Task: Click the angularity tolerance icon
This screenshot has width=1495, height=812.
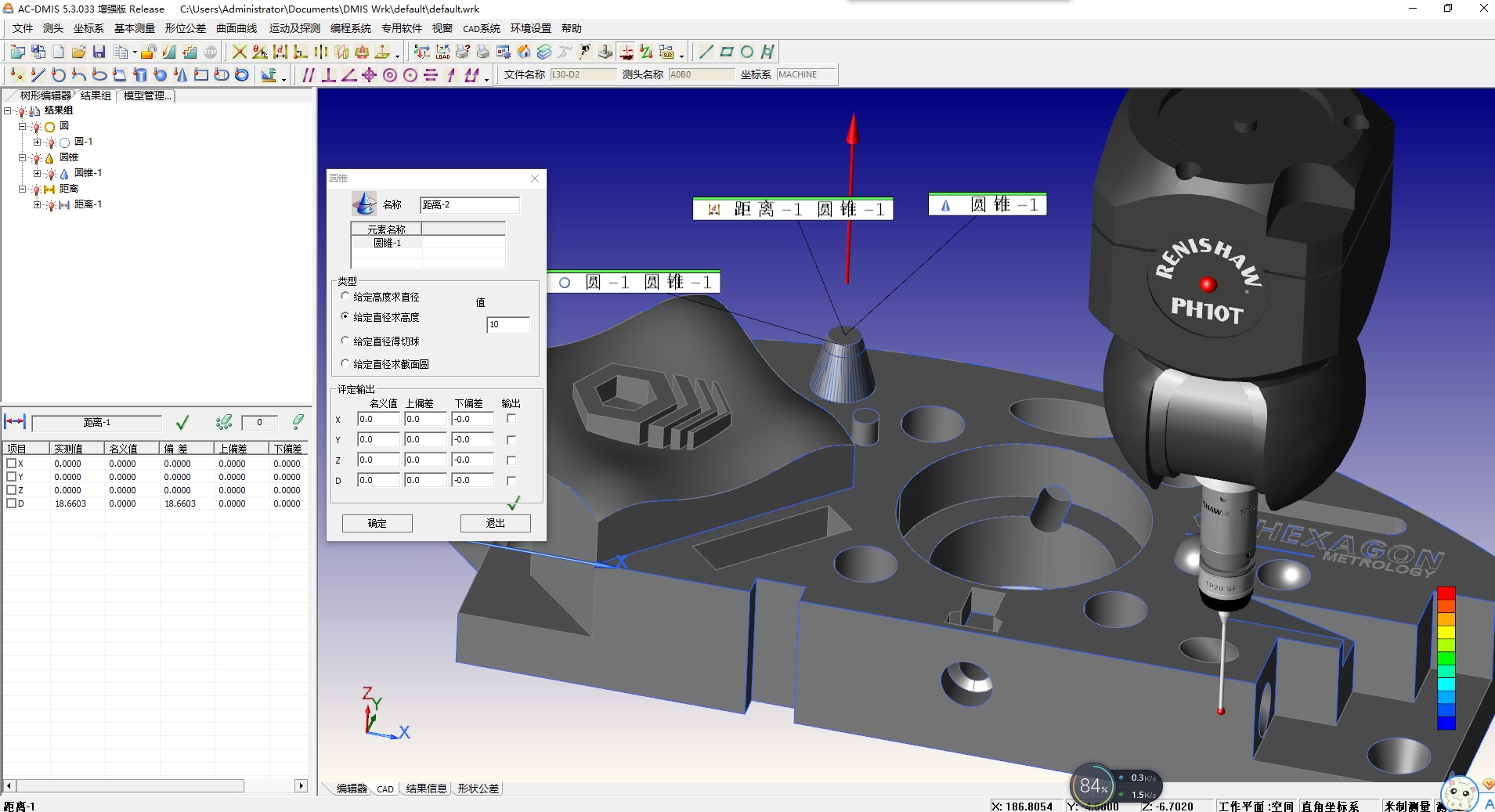Action: 349,75
